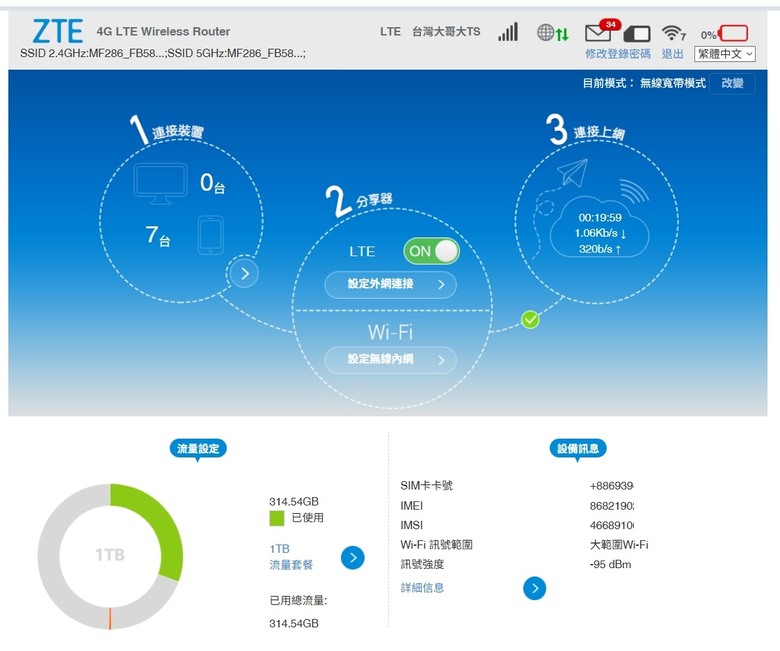Click 詳細信息 link
780x651 pixels.
click(x=422, y=588)
